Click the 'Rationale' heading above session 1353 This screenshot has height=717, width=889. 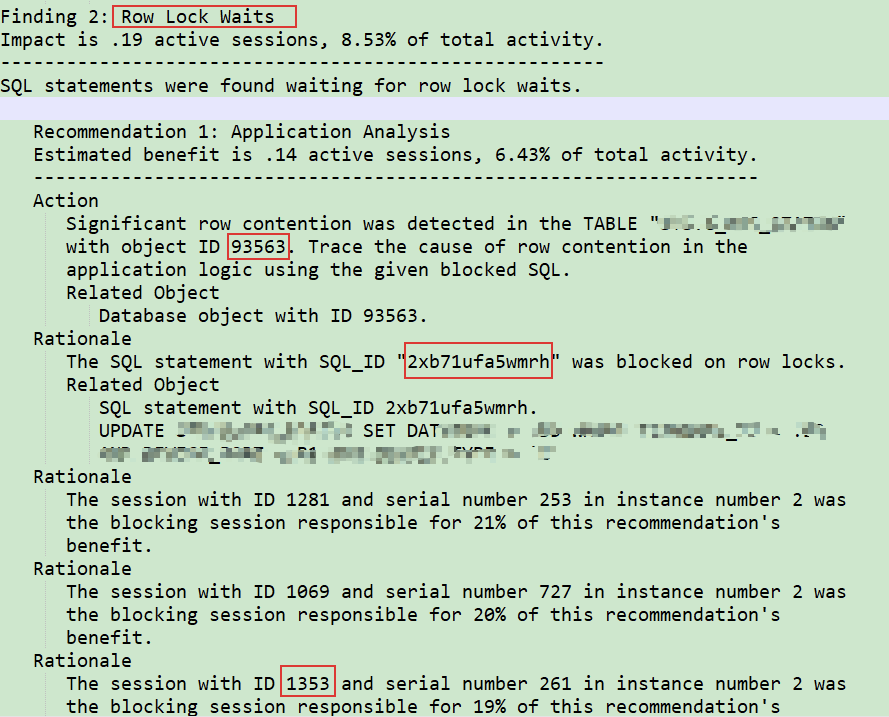82,661
